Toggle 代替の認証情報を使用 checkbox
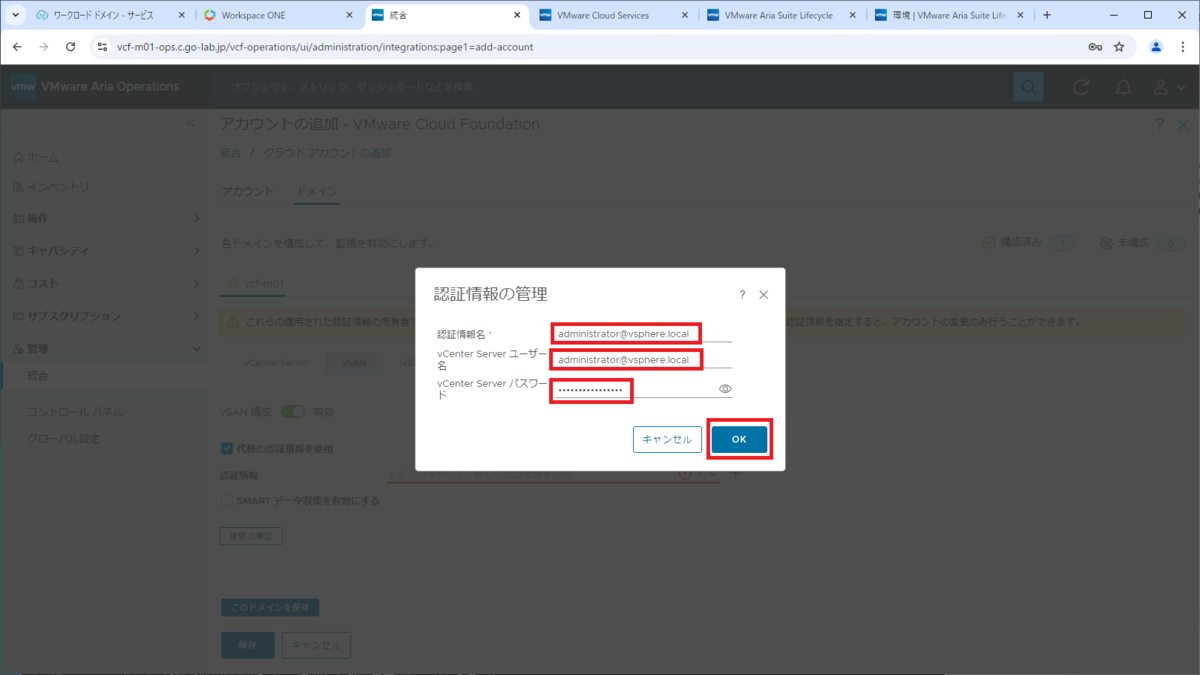The width and height of the screenshot is (1200, 675). [x=226, y=448]
